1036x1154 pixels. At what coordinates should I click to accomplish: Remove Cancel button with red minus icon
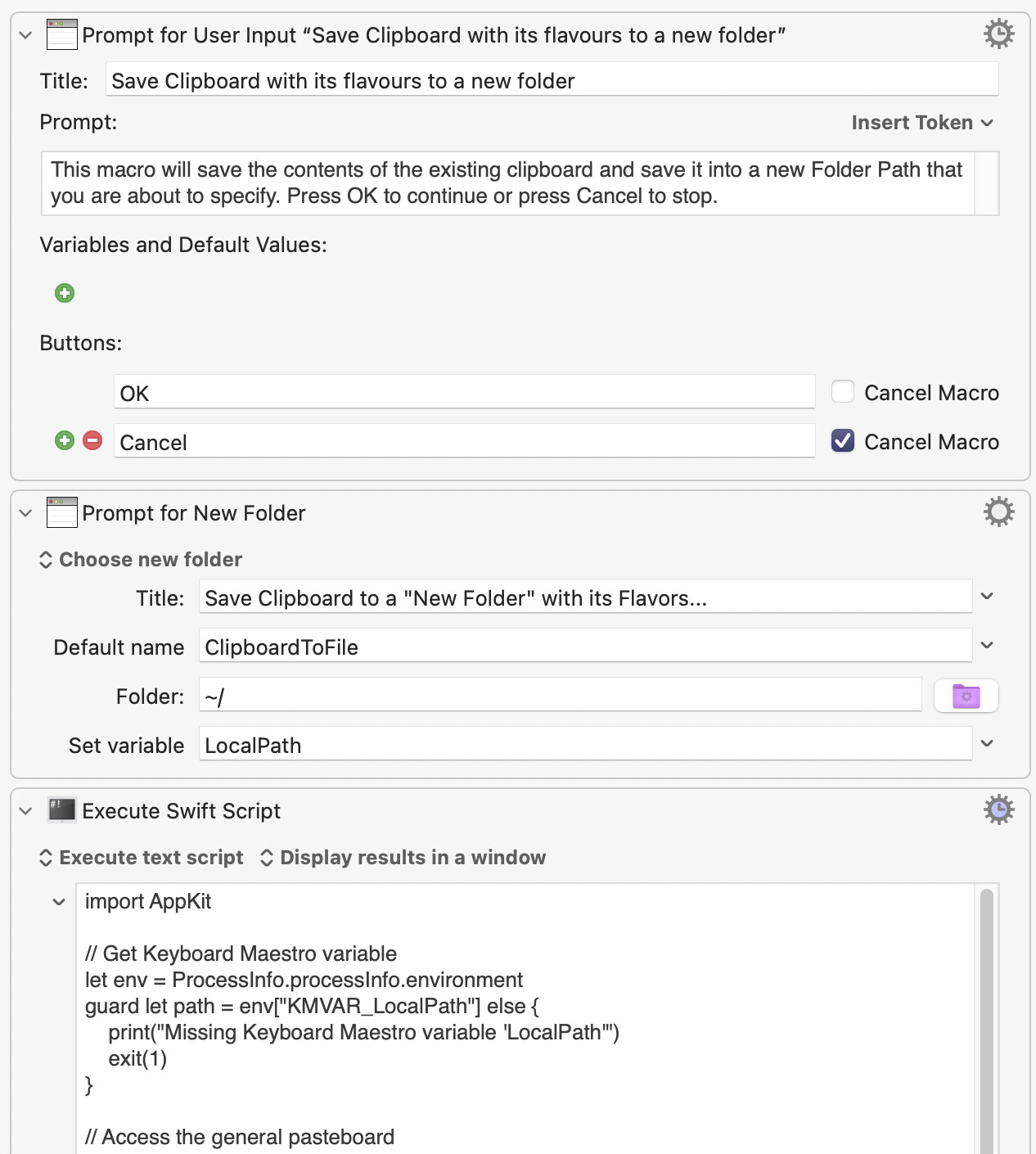coord(93,441)
